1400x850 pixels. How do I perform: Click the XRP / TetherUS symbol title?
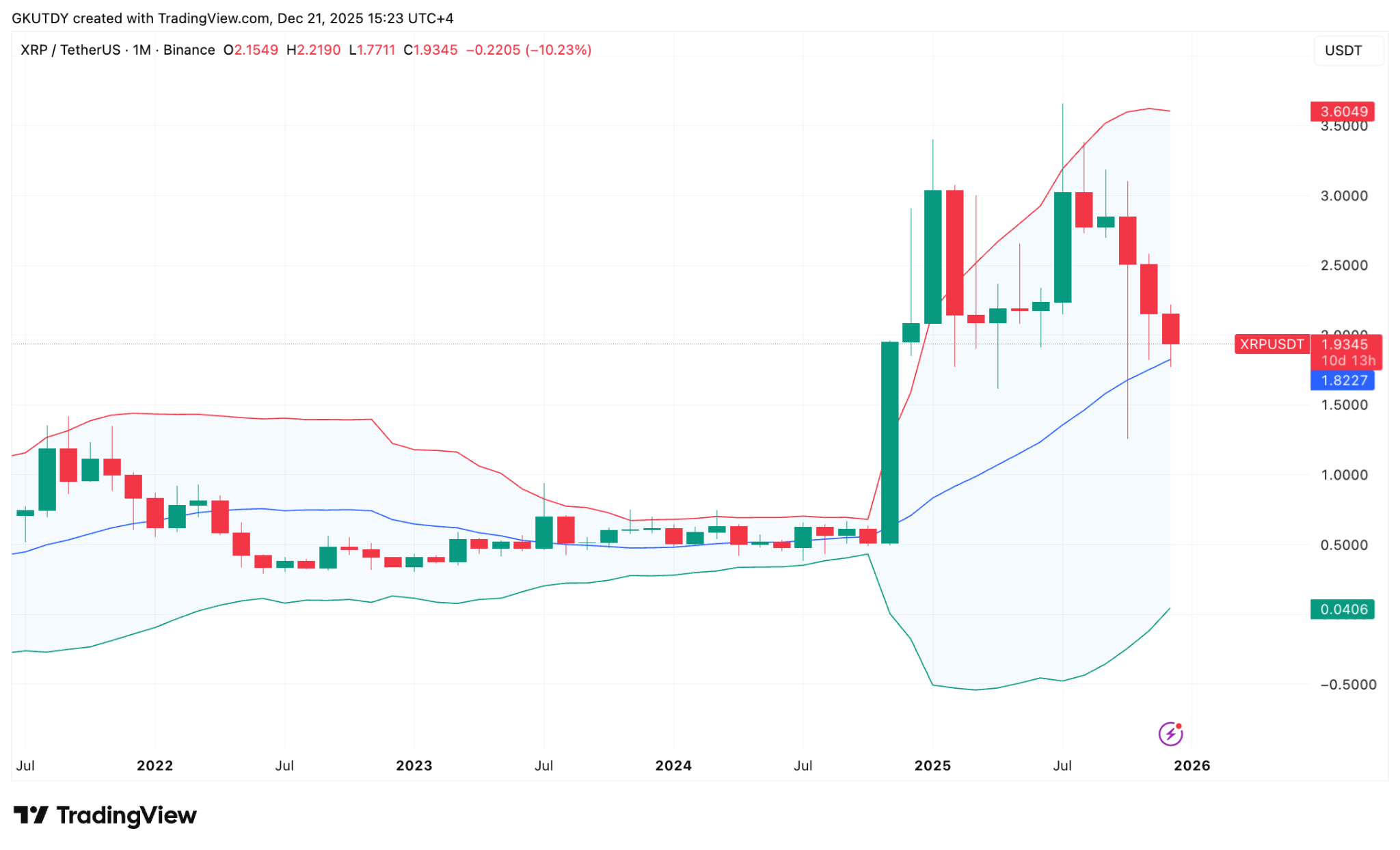(x=70, y=50)
